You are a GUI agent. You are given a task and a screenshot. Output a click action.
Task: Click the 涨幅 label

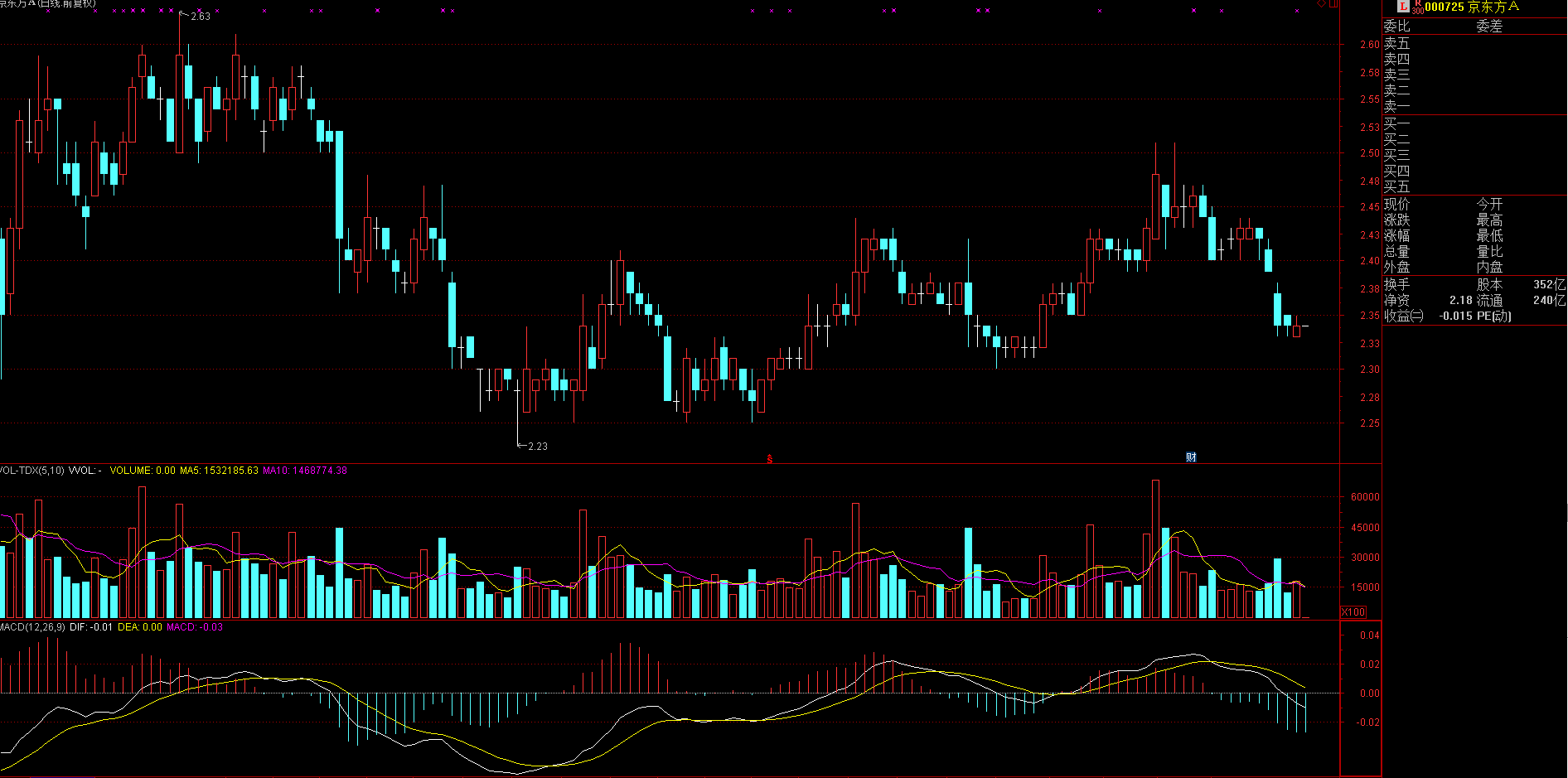(x=1396, y=236)
